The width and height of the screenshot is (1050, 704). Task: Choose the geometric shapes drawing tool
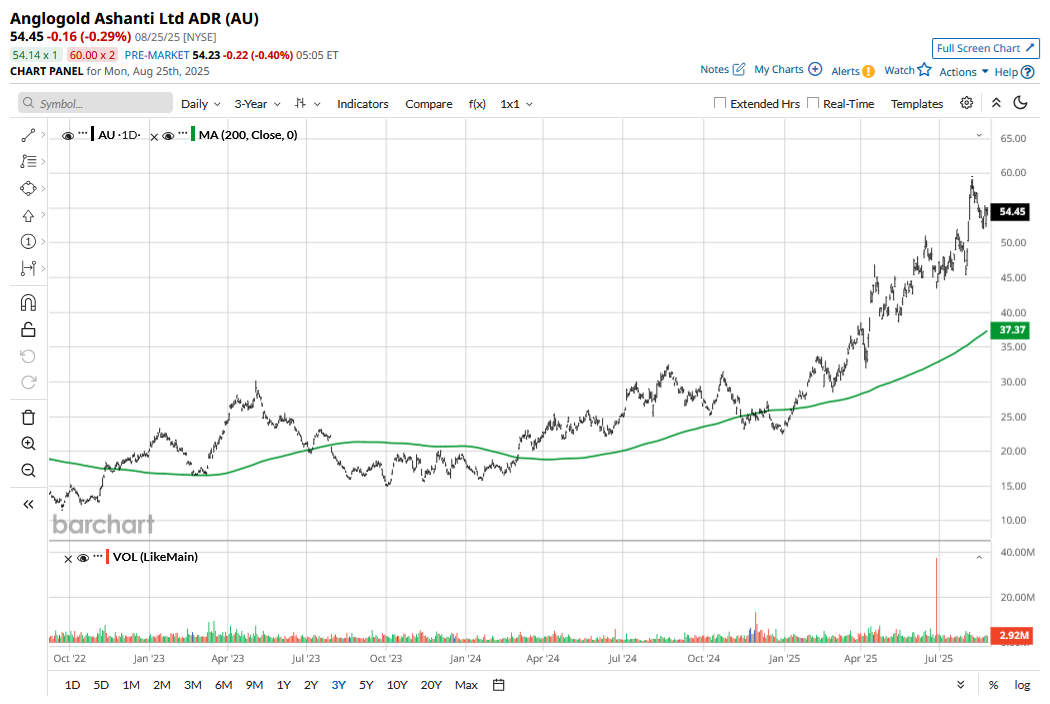pos(28,188)
